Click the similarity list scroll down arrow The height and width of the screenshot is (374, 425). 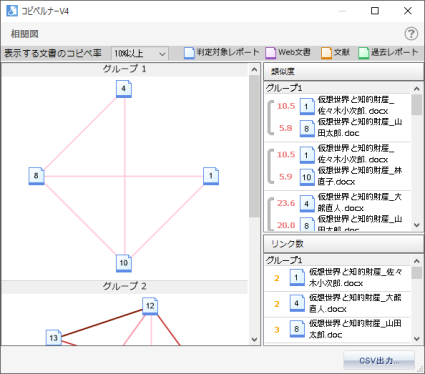tap(417, 225)
